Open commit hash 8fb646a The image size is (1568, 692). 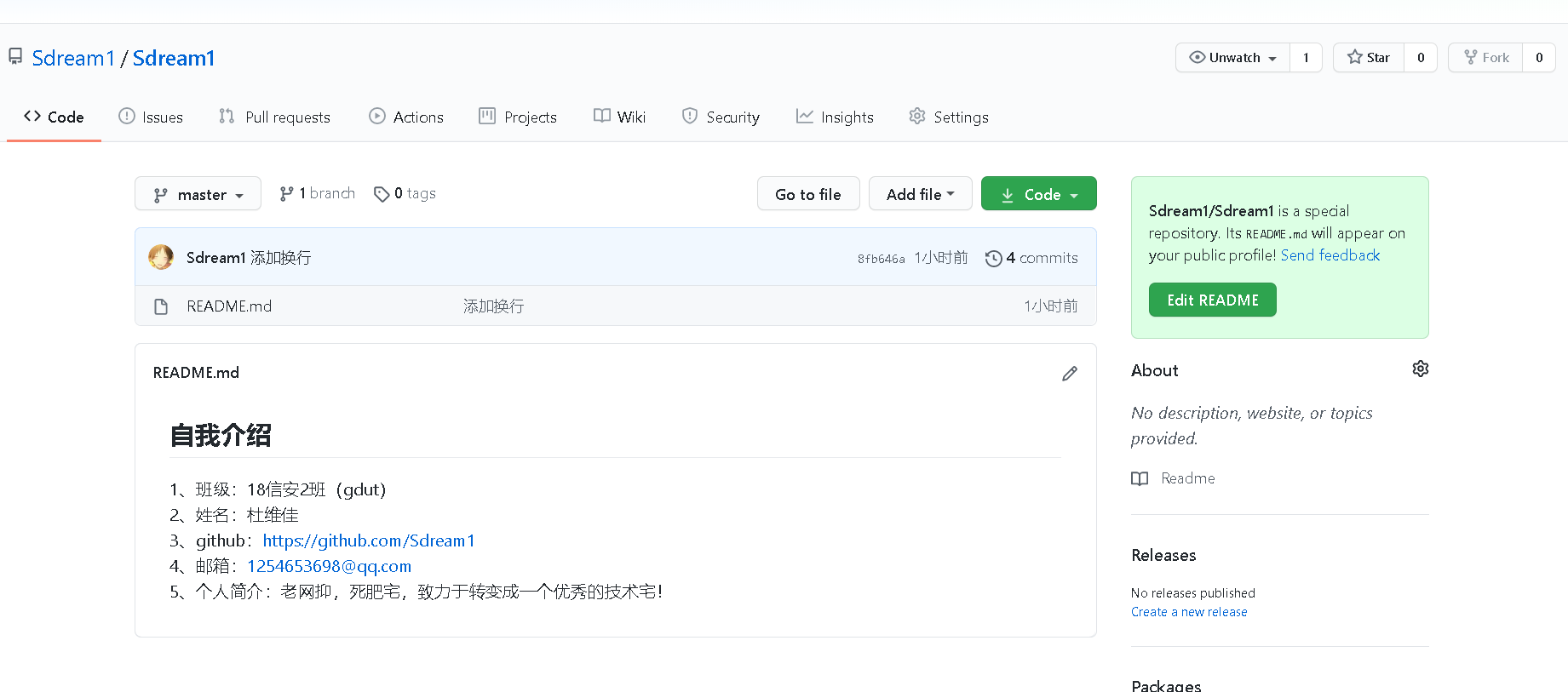[882, 259]
